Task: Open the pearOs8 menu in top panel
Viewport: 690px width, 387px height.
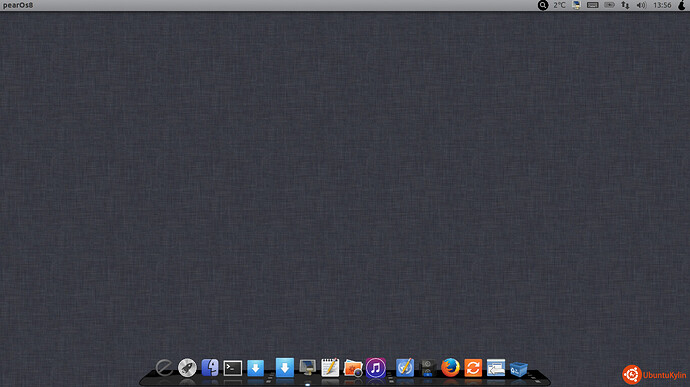Action: click(x=18, y=5)
